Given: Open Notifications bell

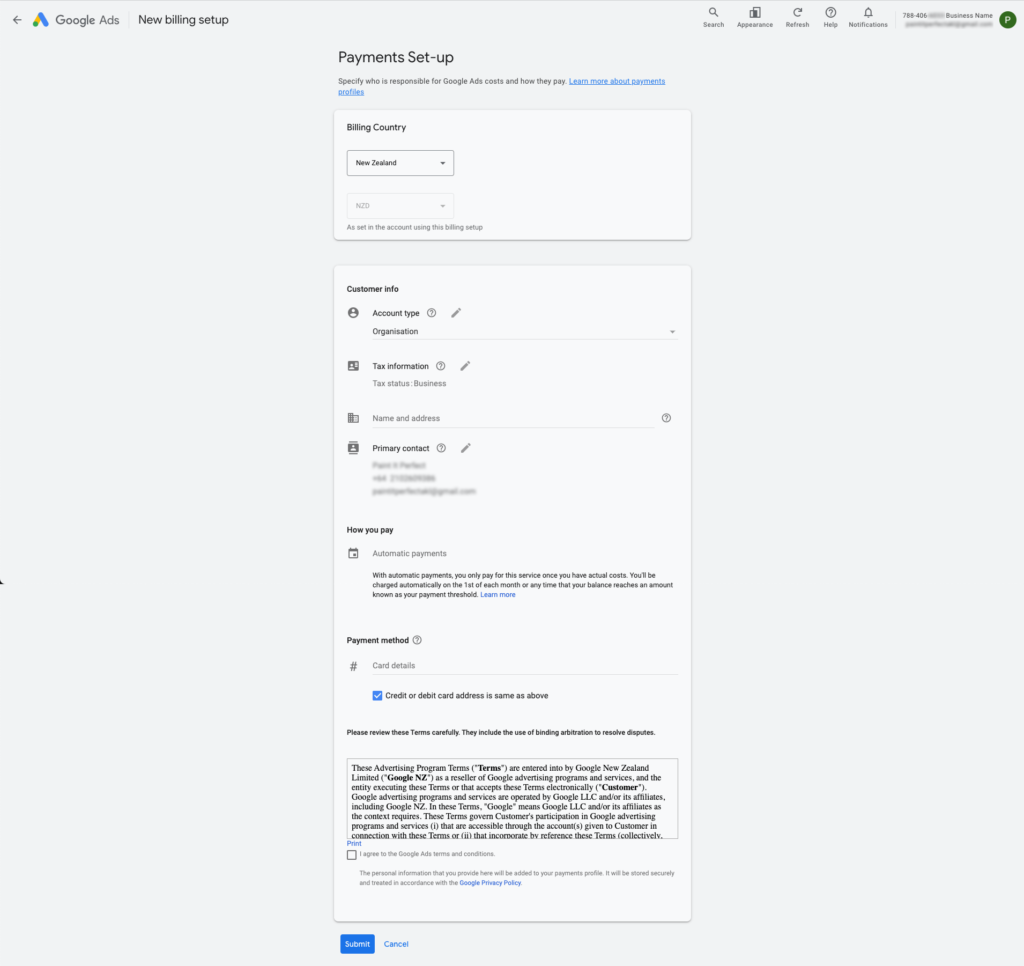Looking at the screenshot, I should click(868, 13).
